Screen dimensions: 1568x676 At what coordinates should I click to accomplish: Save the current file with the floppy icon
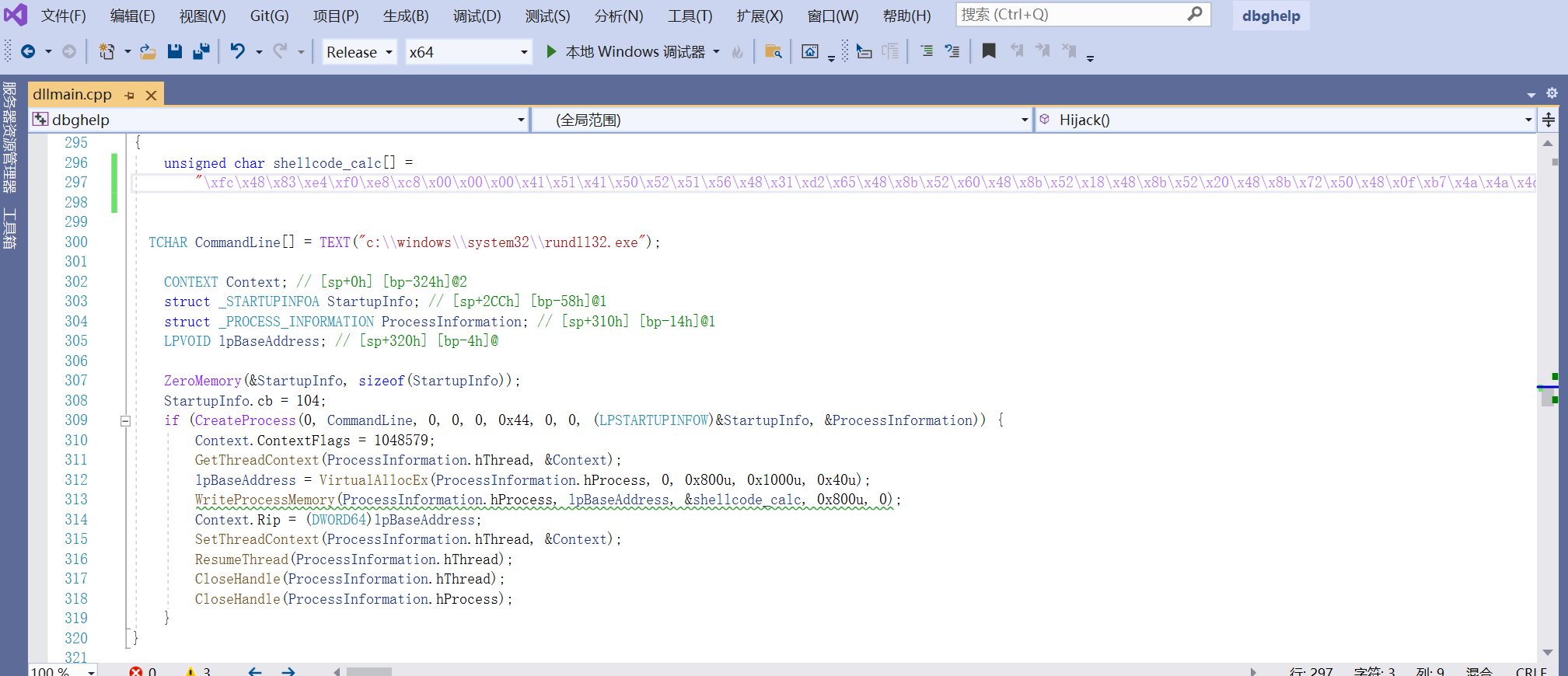174,51
